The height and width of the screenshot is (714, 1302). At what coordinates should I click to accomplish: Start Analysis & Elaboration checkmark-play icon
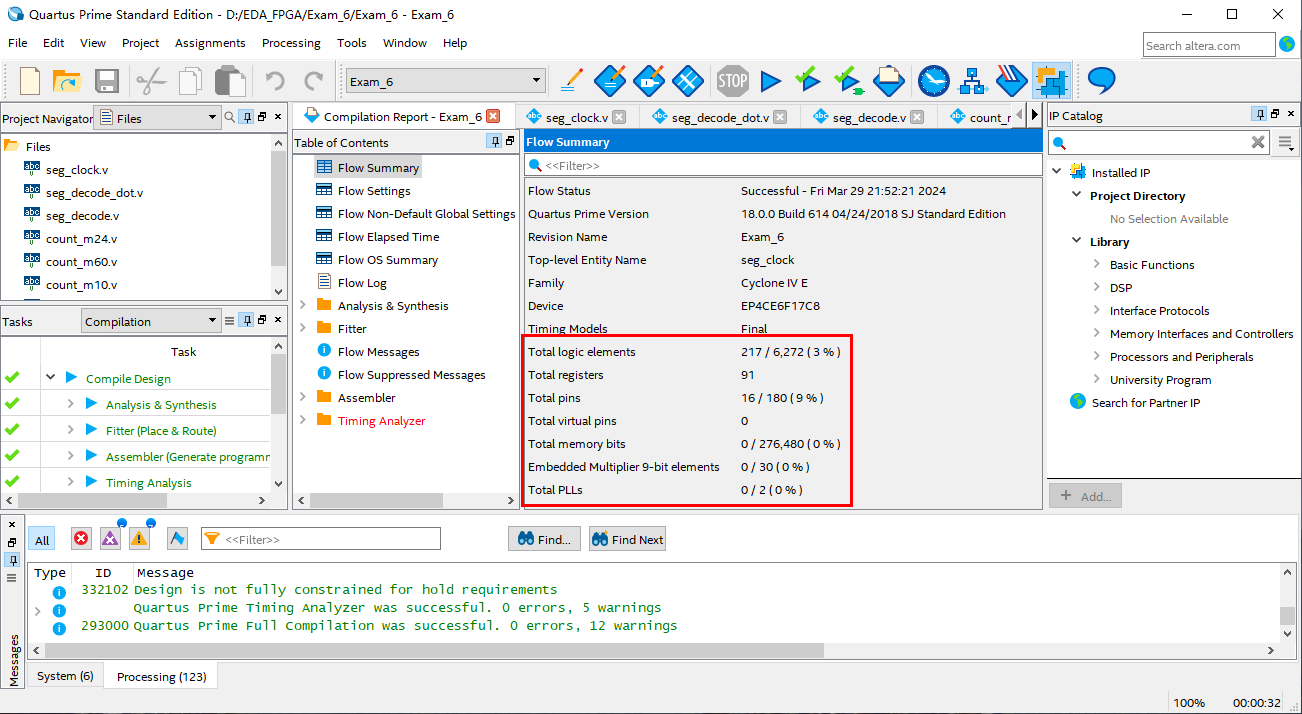click(808, 81)
